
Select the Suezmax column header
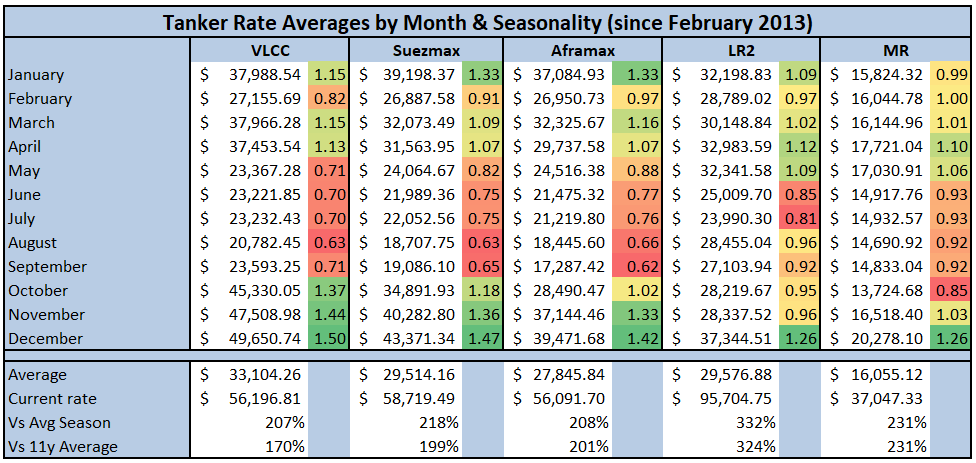426,51
